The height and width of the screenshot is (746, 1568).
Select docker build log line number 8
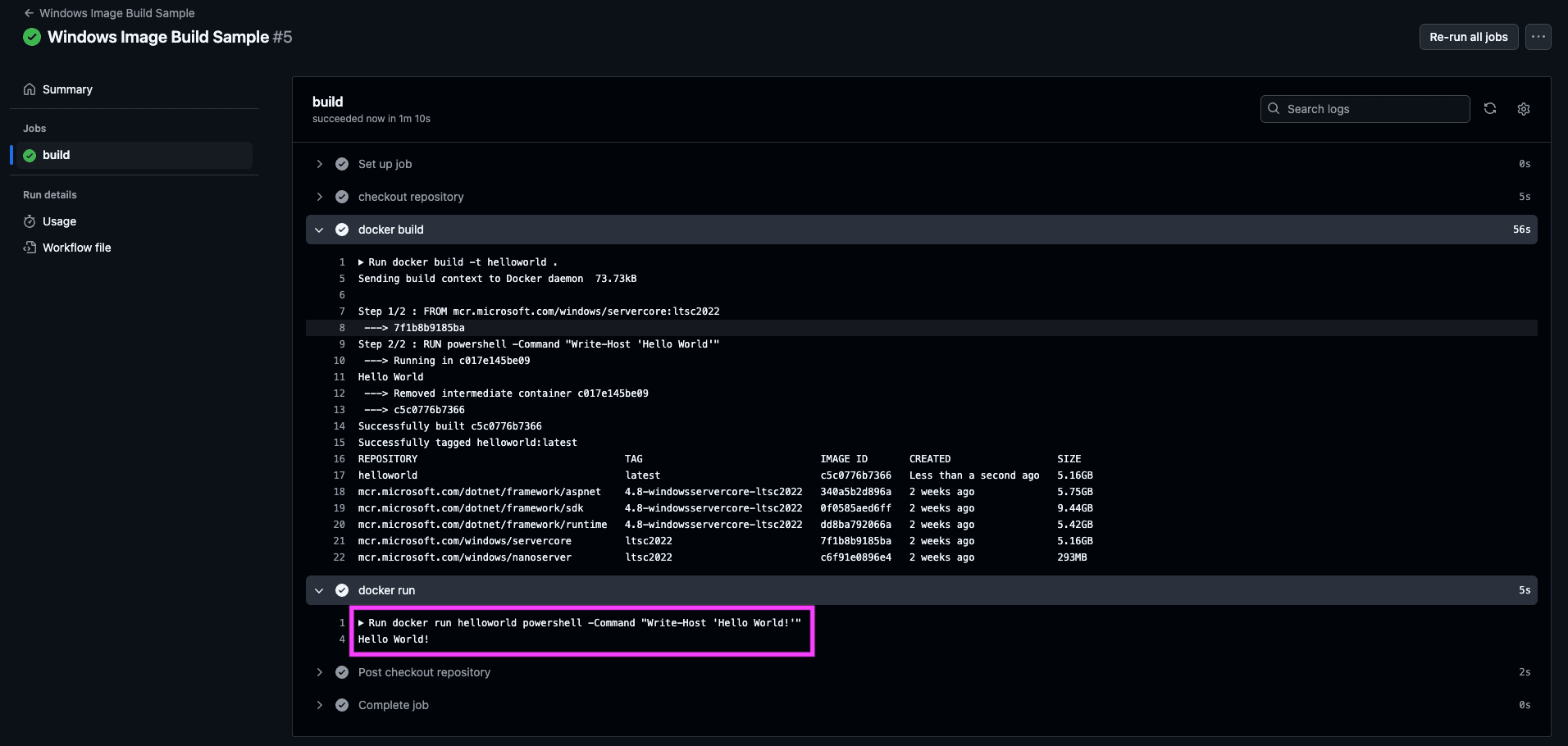point(342,328)
